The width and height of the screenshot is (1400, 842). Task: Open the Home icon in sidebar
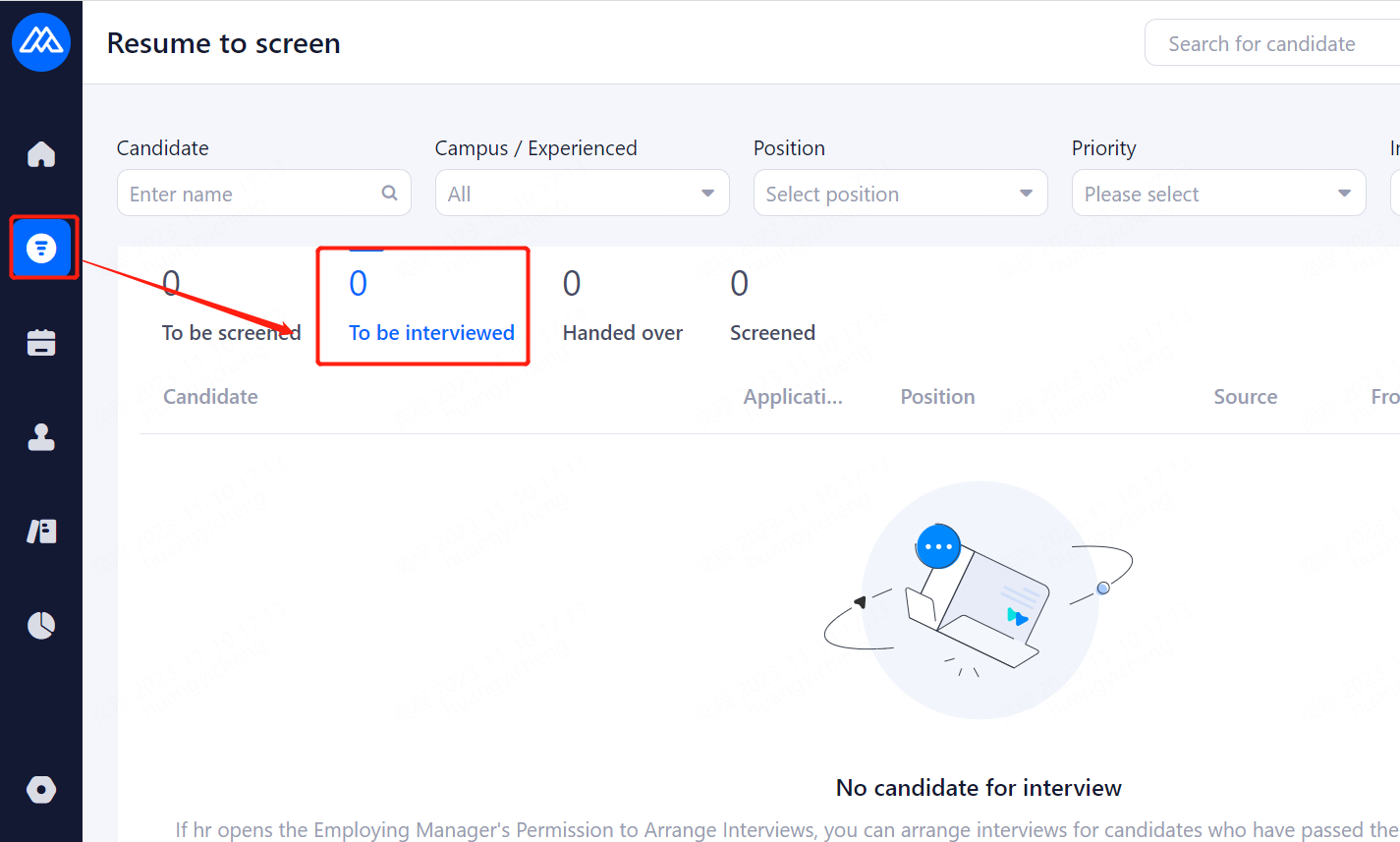click(x=41, y=154)
